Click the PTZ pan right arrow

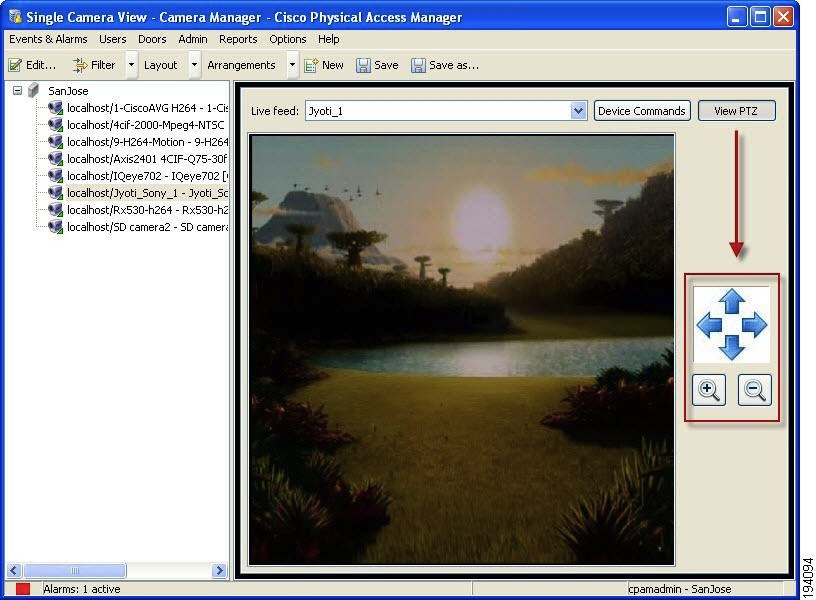point(755,325)
